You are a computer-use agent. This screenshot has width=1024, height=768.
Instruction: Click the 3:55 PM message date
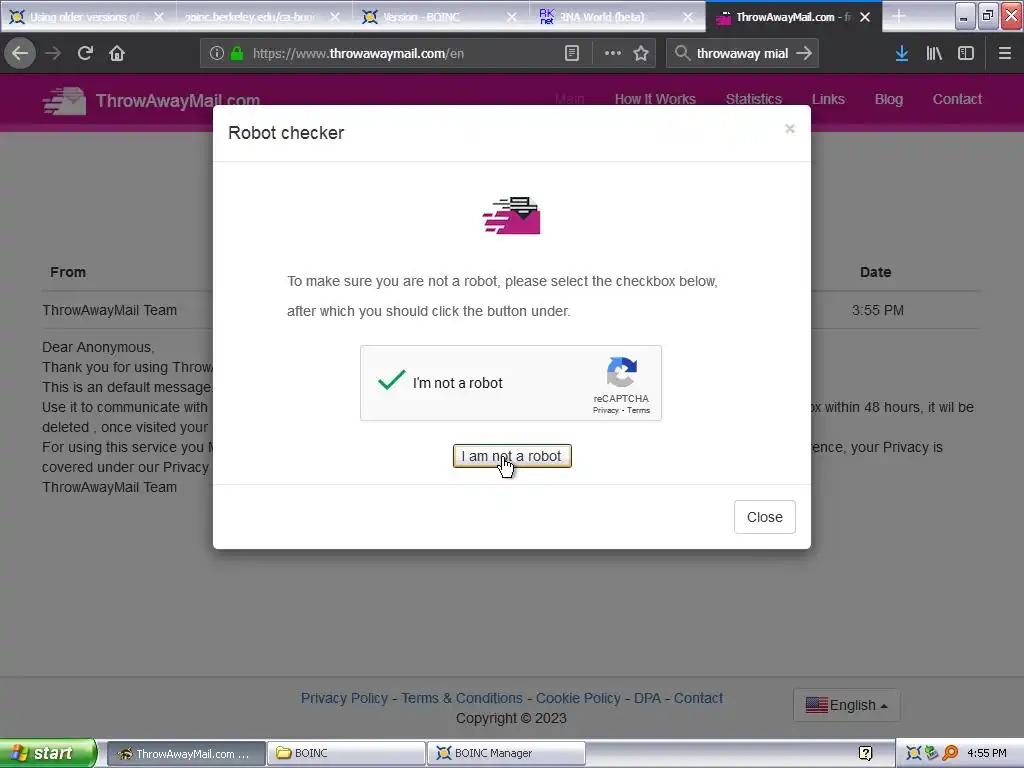[877, 310]
